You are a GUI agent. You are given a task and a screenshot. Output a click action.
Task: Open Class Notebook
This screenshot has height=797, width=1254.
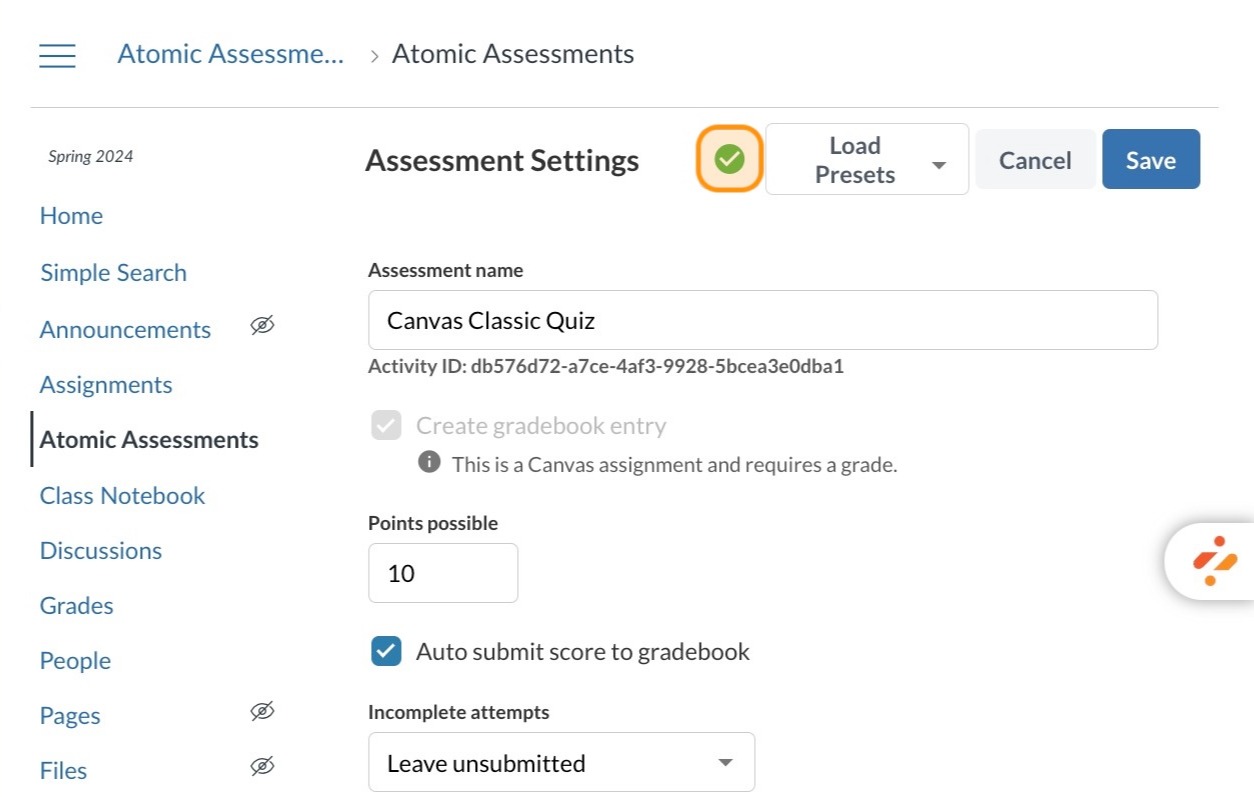[x=122, y=496]
